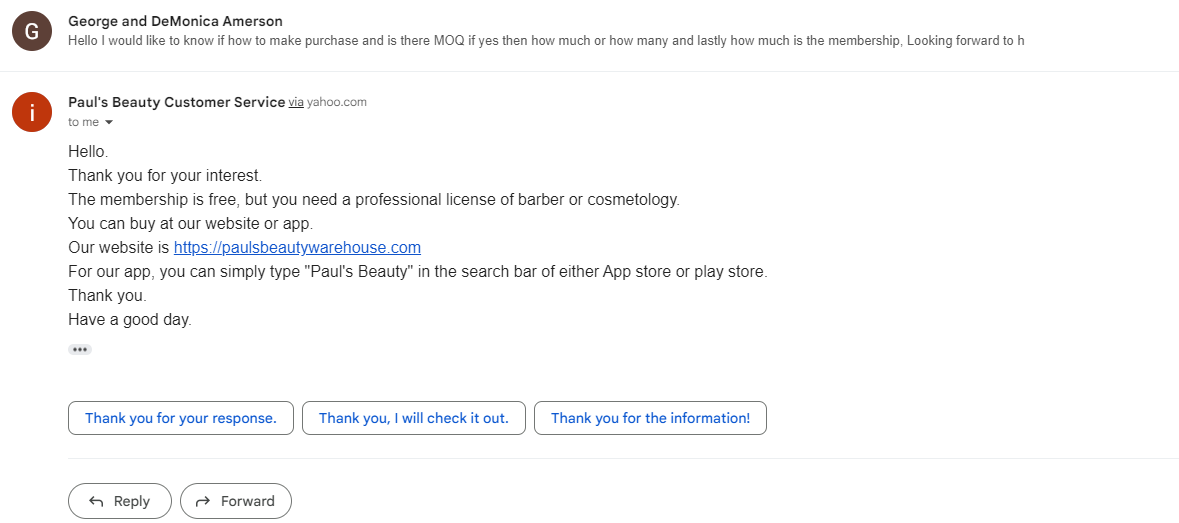The width and height of the screenshot is (1179, 523).
Task: Click sender name Paul's Beauty Customer Service
Action: click(177, 102)
